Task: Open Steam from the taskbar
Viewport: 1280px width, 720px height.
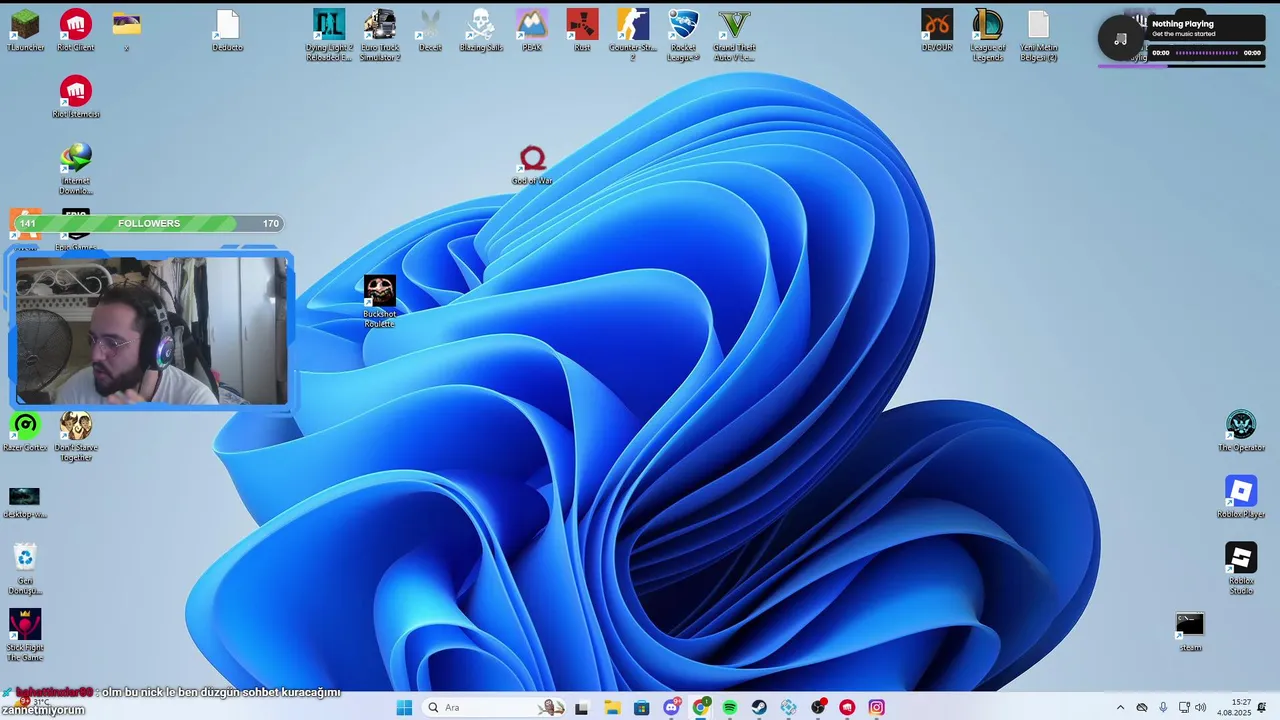Action: click(x=759, y=707)
